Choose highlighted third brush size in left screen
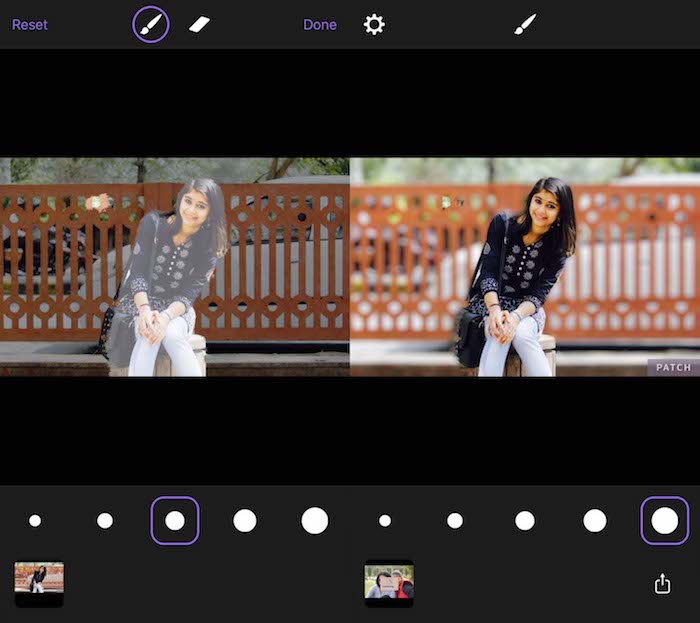Screen dimensions: 700x623 (175, 520)
